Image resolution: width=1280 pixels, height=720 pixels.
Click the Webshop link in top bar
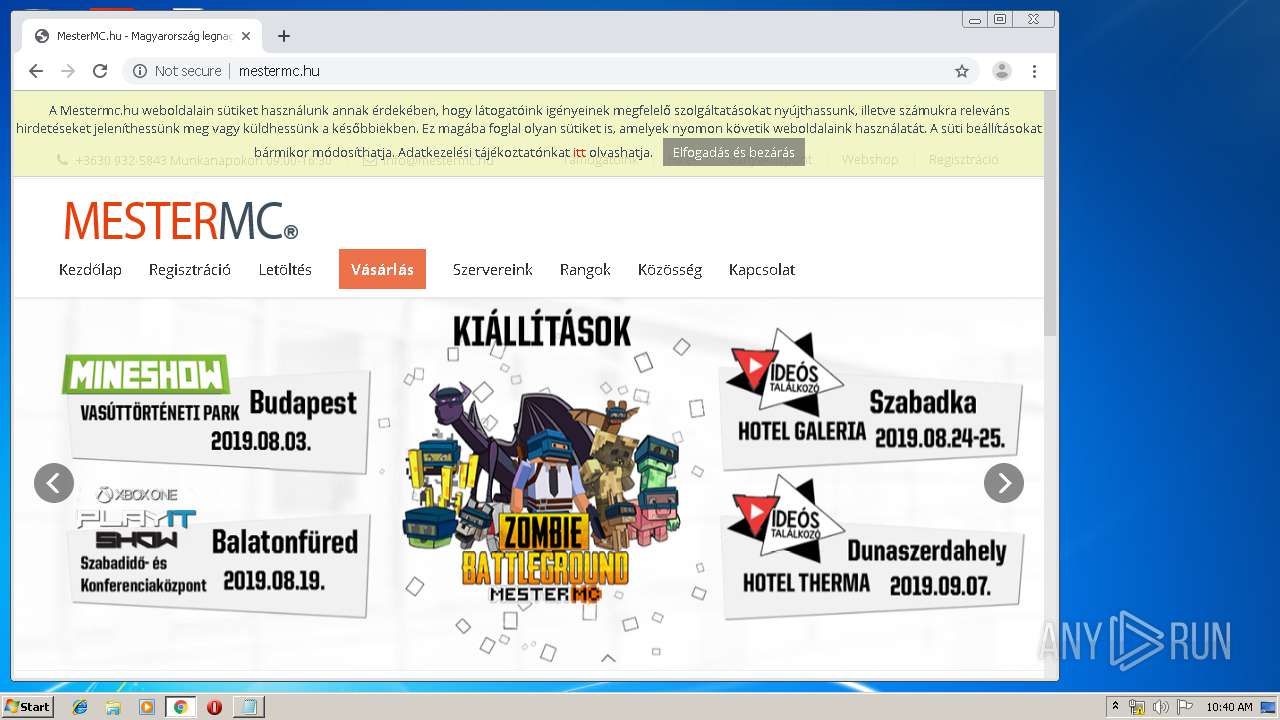pyautogui.click(x=870, y=159)
